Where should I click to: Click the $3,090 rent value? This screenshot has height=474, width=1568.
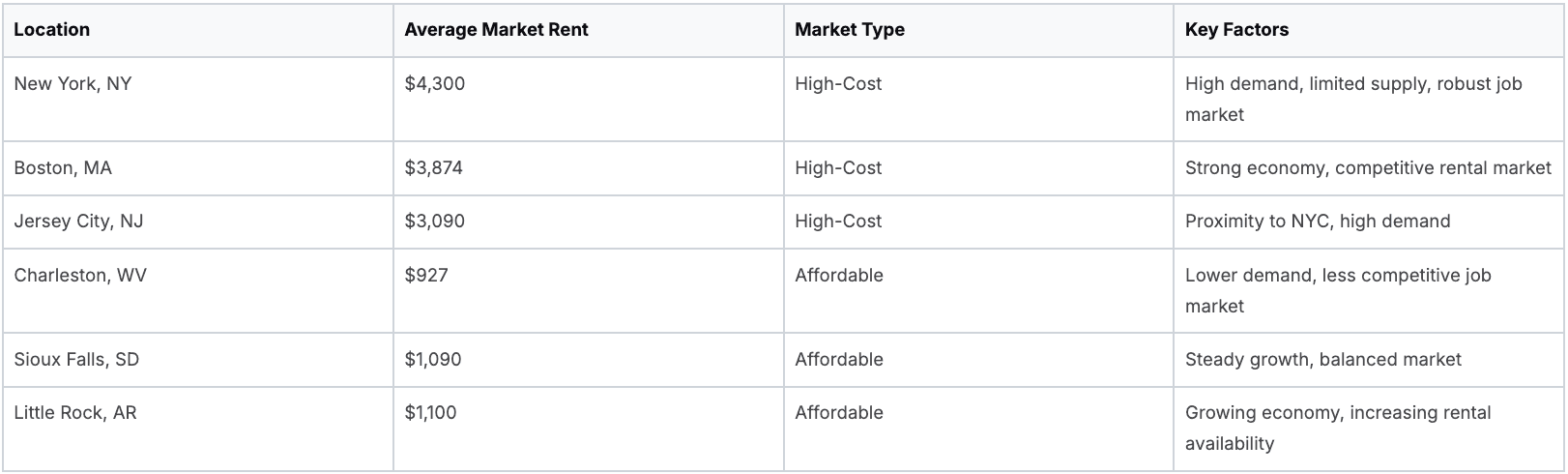(435, 222)
